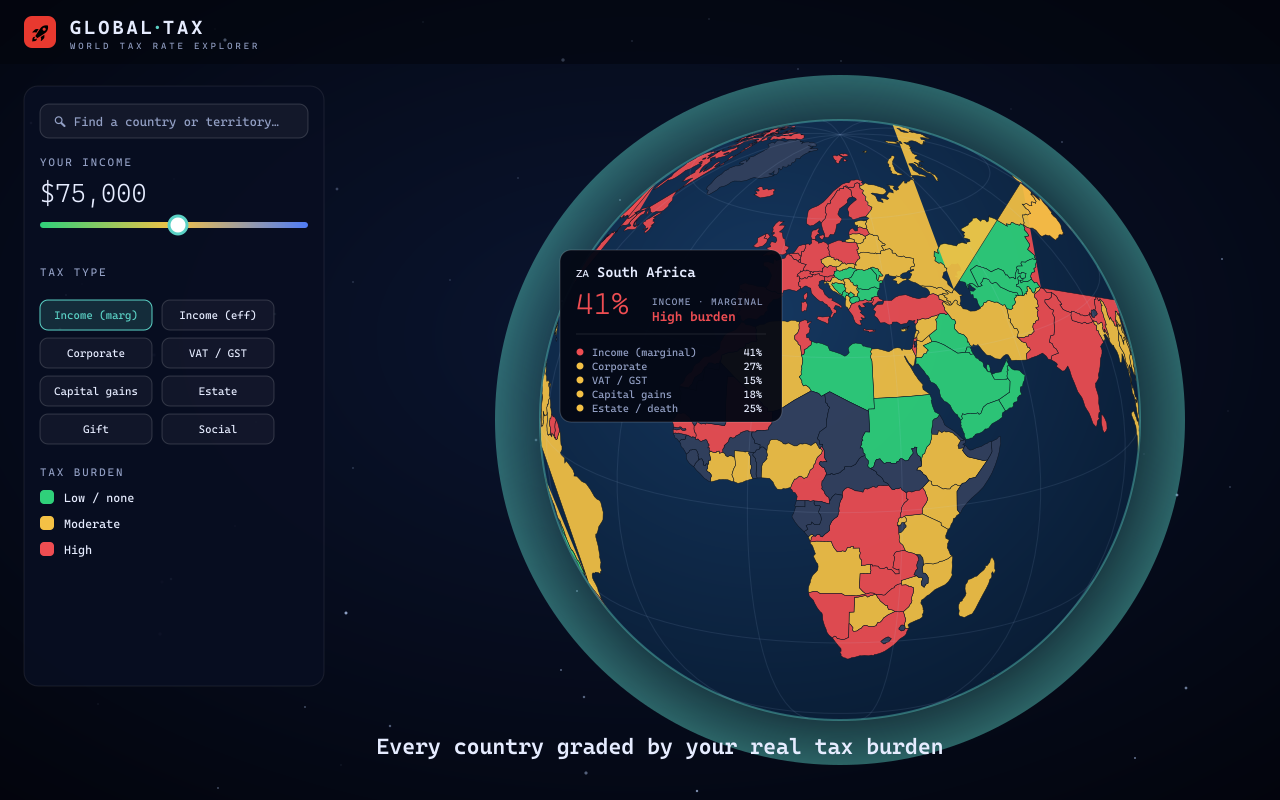Image resolution: width=1280 pixels, height=800 pixels.
Task: Click the YOUR INCOME heading
Action: pos(86,162)
